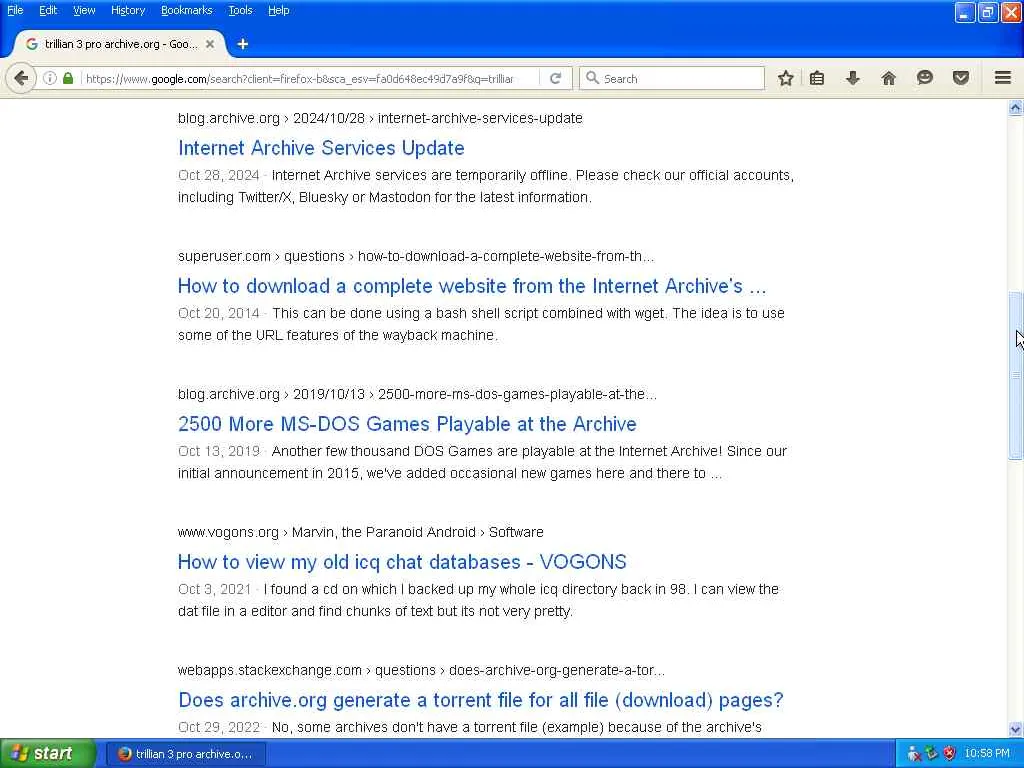Bookmark this page with the star icon

786,78
